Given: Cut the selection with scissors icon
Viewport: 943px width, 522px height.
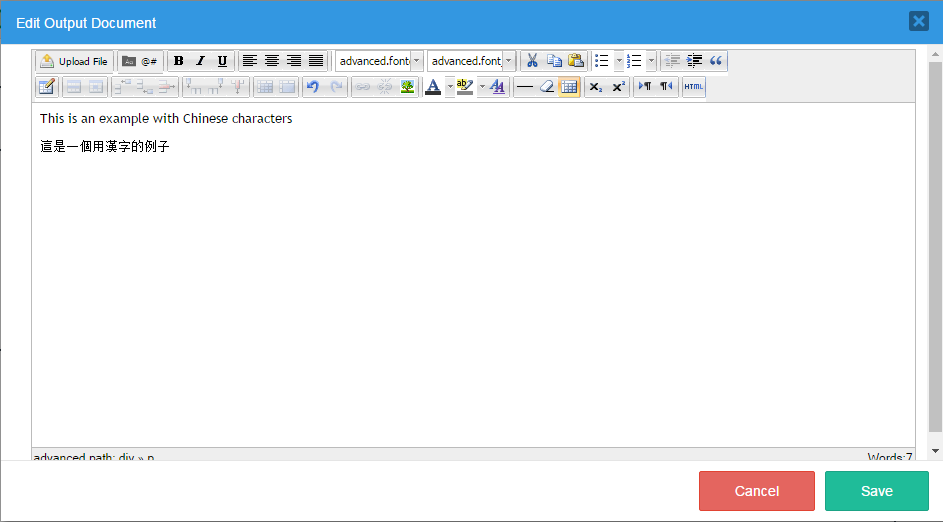Looking at the screenshot, I should click(x=532, y=61).
